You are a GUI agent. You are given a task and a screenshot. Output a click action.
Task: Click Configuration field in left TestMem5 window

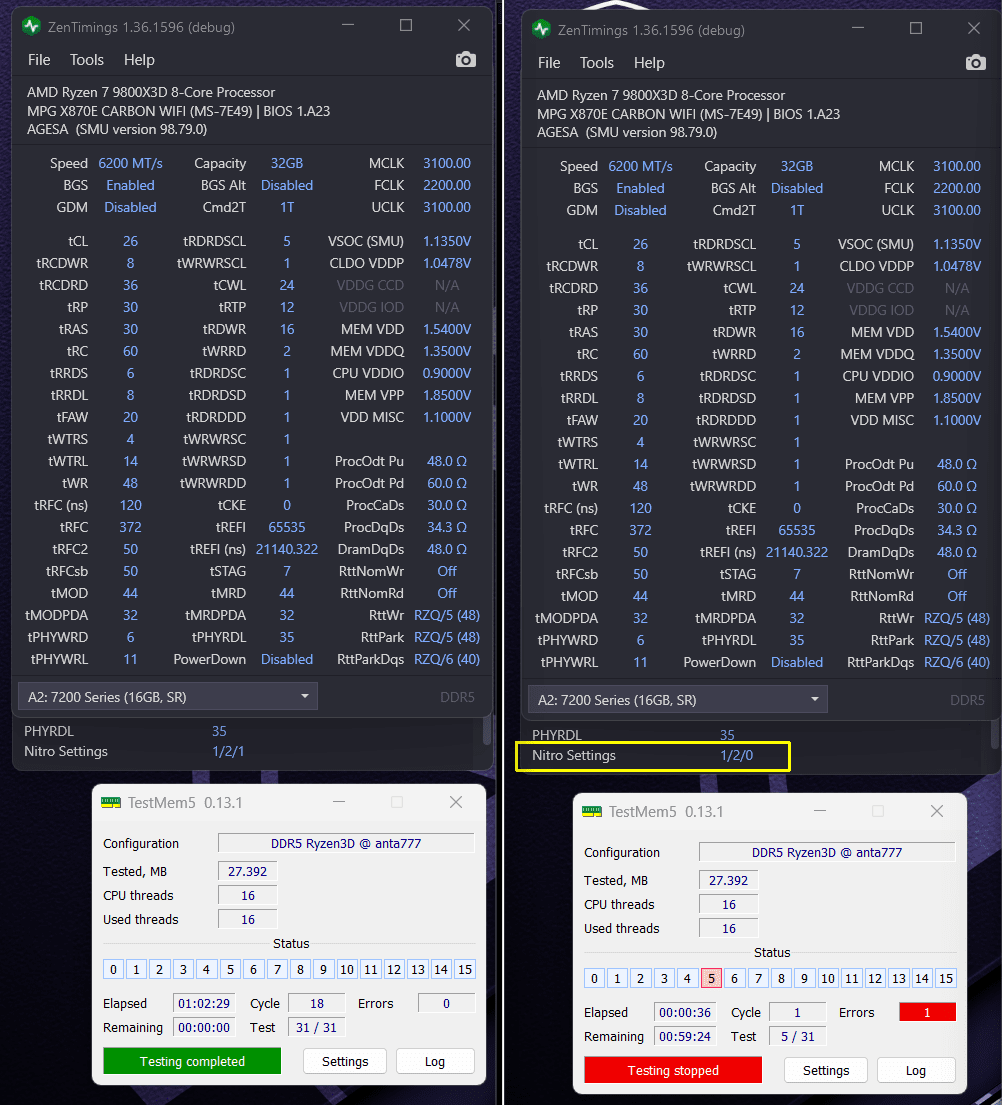click(x=346, y=844)
